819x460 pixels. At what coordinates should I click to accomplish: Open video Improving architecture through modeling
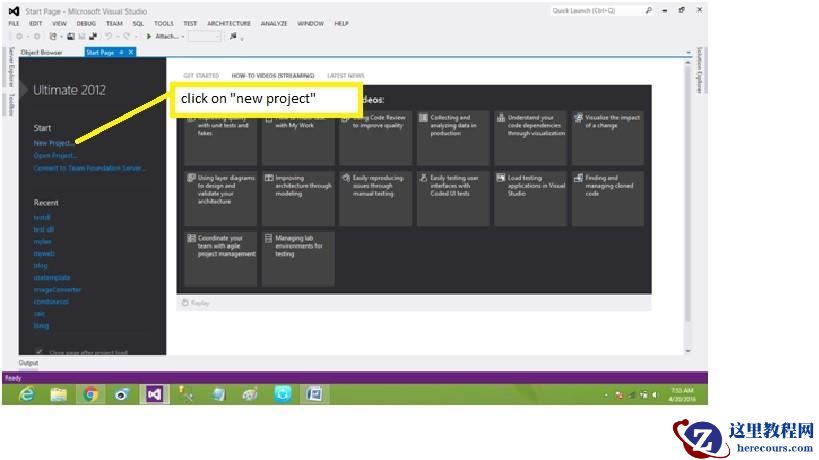click(298, 198)
